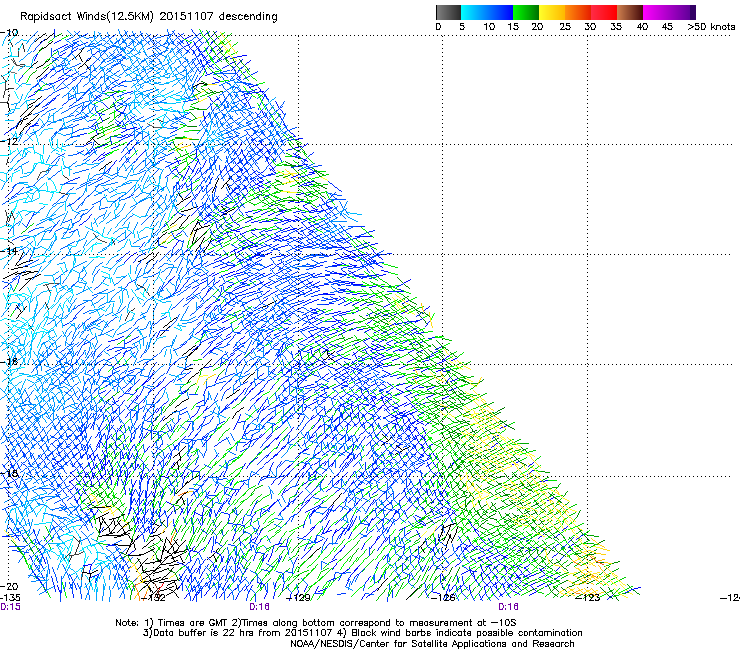Click the '-129' longitude axis label

[x=299, y=598]
